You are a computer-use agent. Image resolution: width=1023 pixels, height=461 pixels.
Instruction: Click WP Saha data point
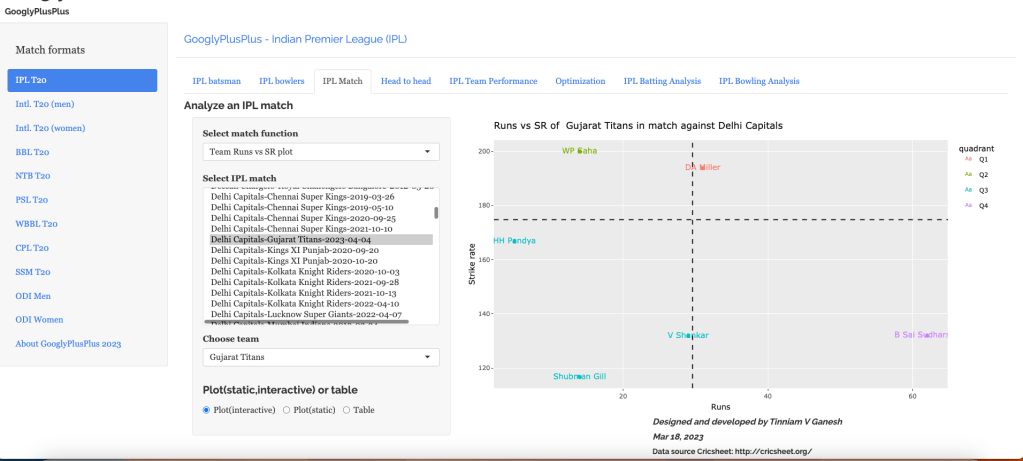[580, 151]
